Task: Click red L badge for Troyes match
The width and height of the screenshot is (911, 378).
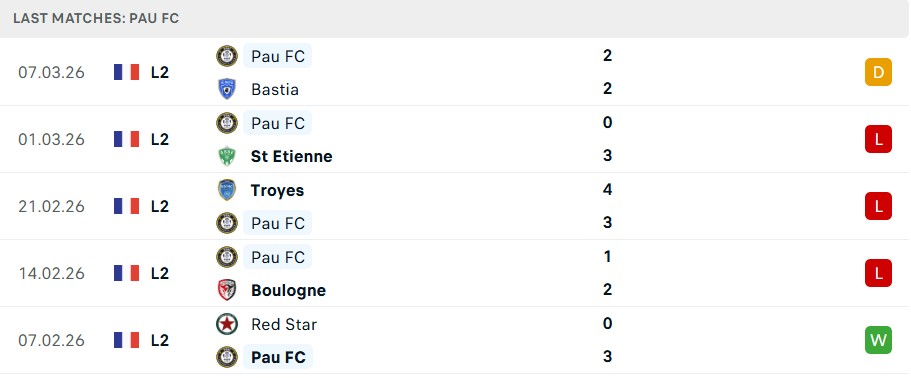Action: click(x=878, y=206)
